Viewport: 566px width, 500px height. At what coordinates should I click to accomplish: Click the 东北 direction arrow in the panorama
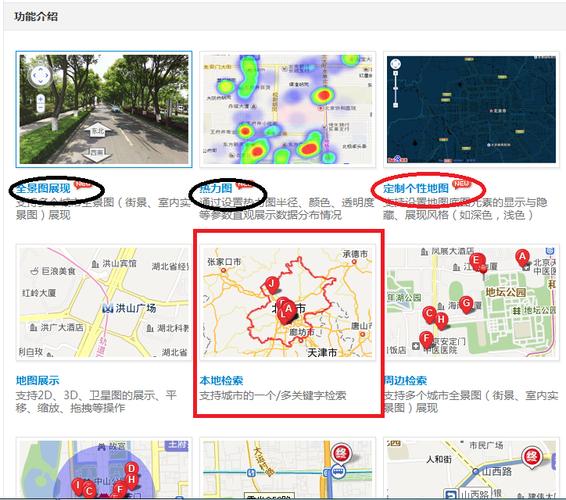click(x=97, y=130)
